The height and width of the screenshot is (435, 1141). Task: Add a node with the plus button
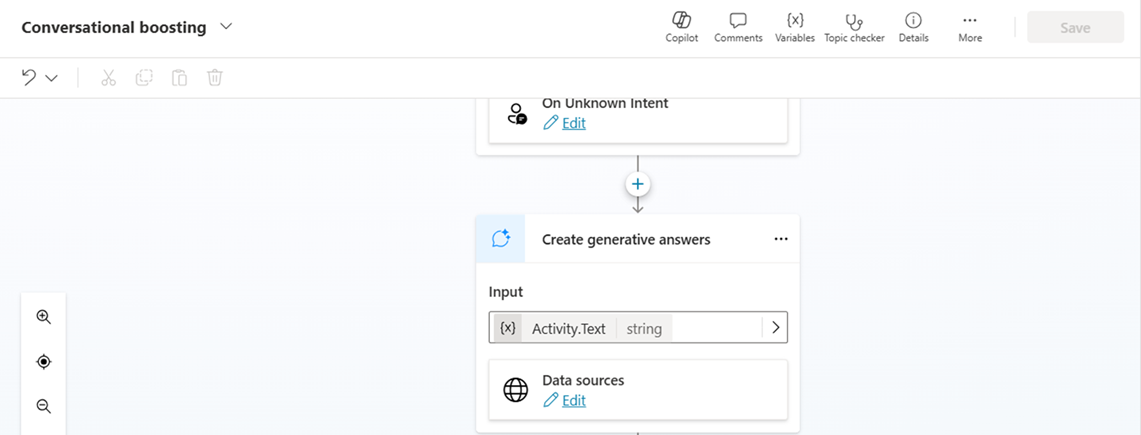[x=638, y=185]
